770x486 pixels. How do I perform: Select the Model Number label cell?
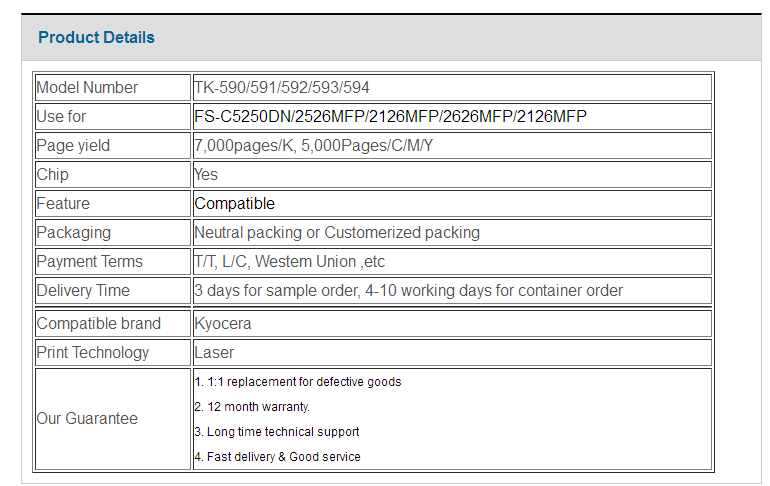point(113,88)
